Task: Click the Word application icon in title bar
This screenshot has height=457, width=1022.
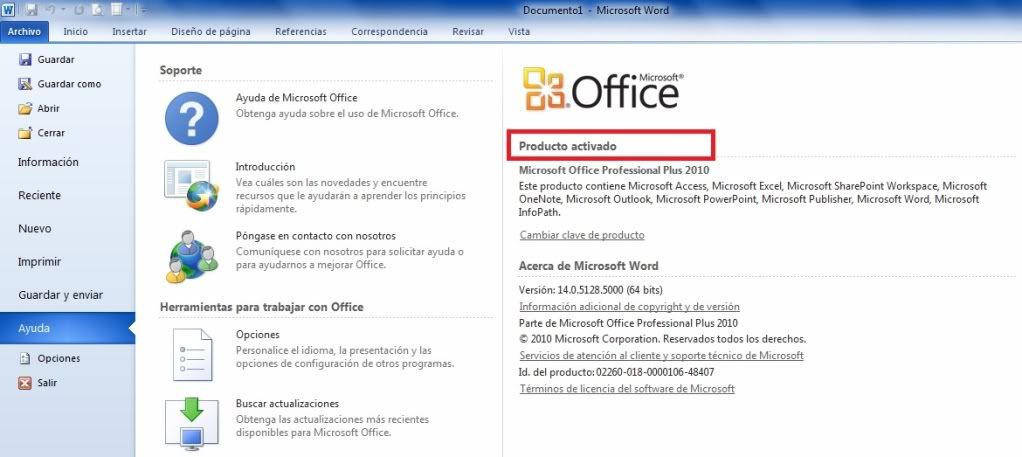Action: [x=7, y=10]
